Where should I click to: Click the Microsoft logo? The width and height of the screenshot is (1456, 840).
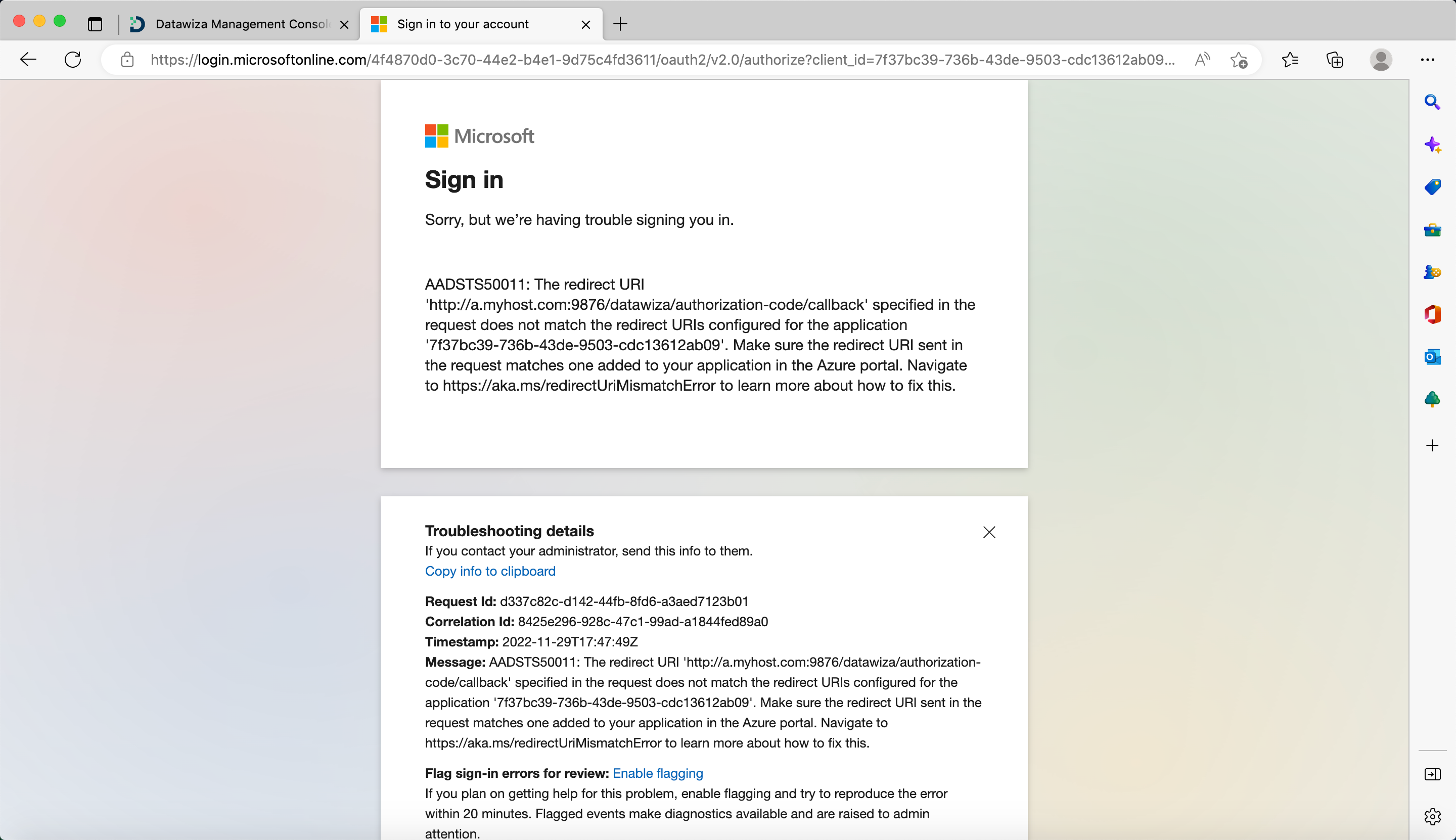[480, 136]
